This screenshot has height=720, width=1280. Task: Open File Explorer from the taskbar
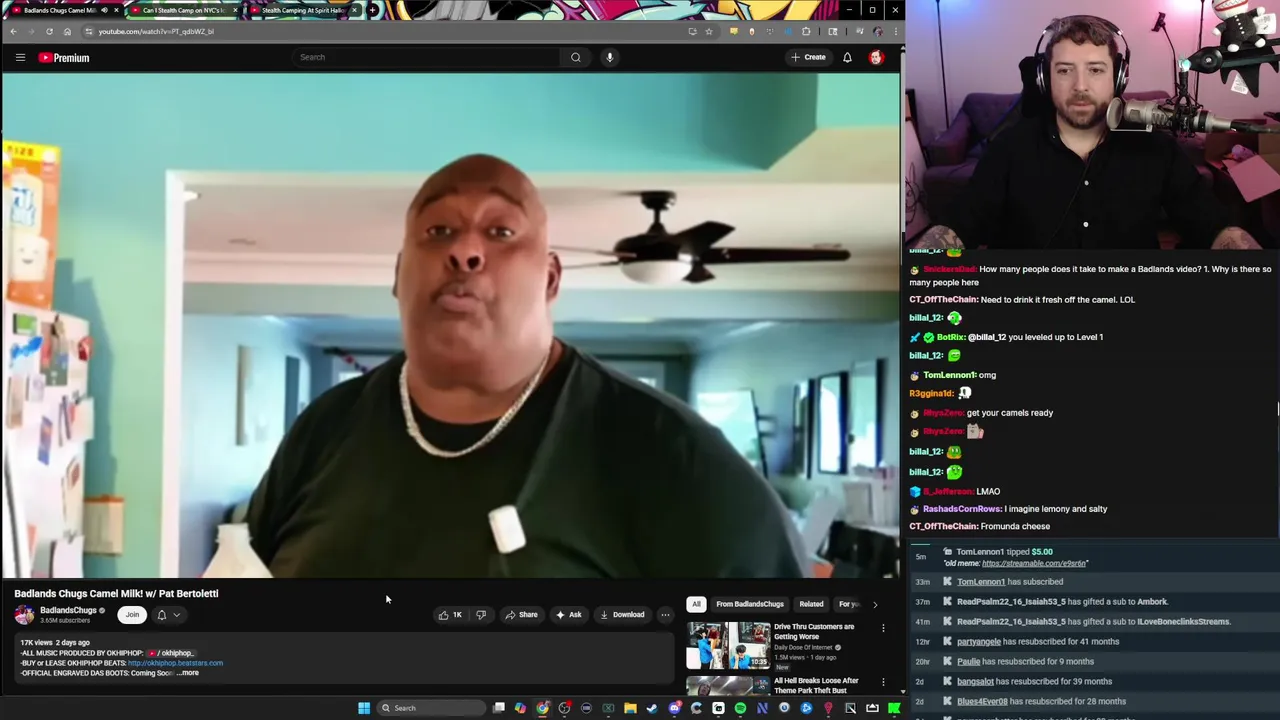[x=630, y=708]
